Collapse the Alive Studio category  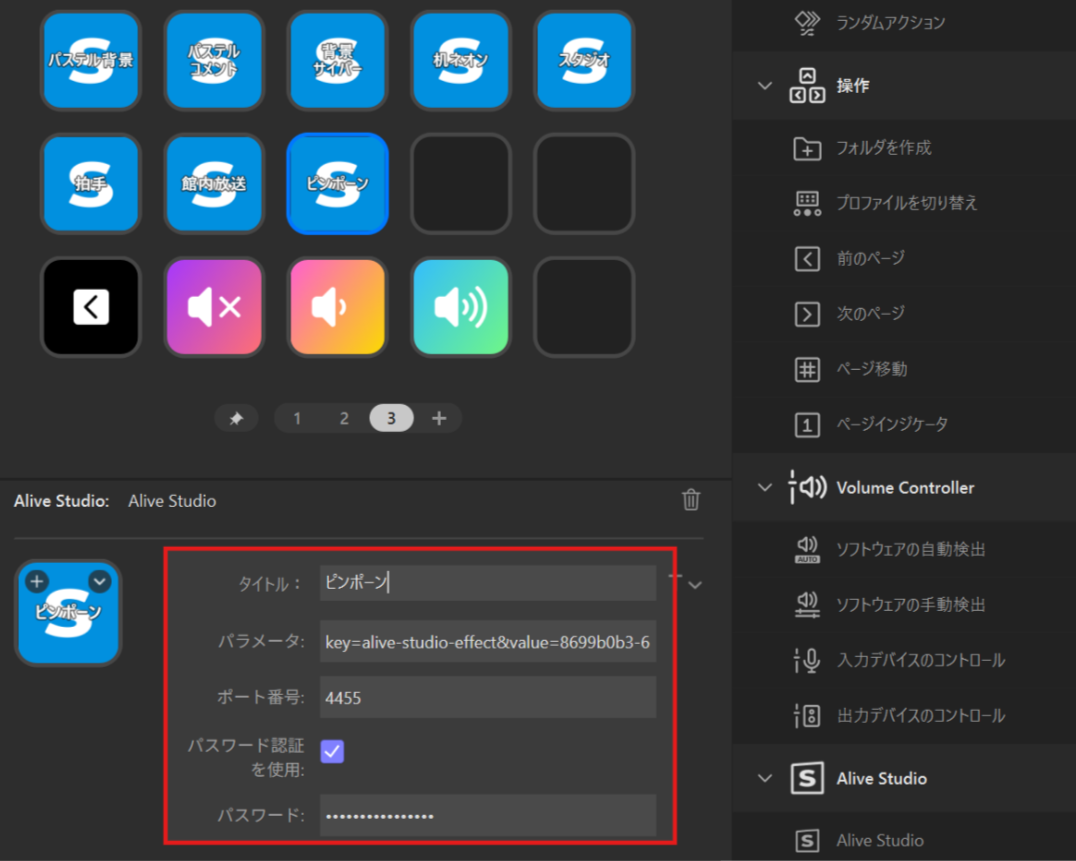pos(765,779)
